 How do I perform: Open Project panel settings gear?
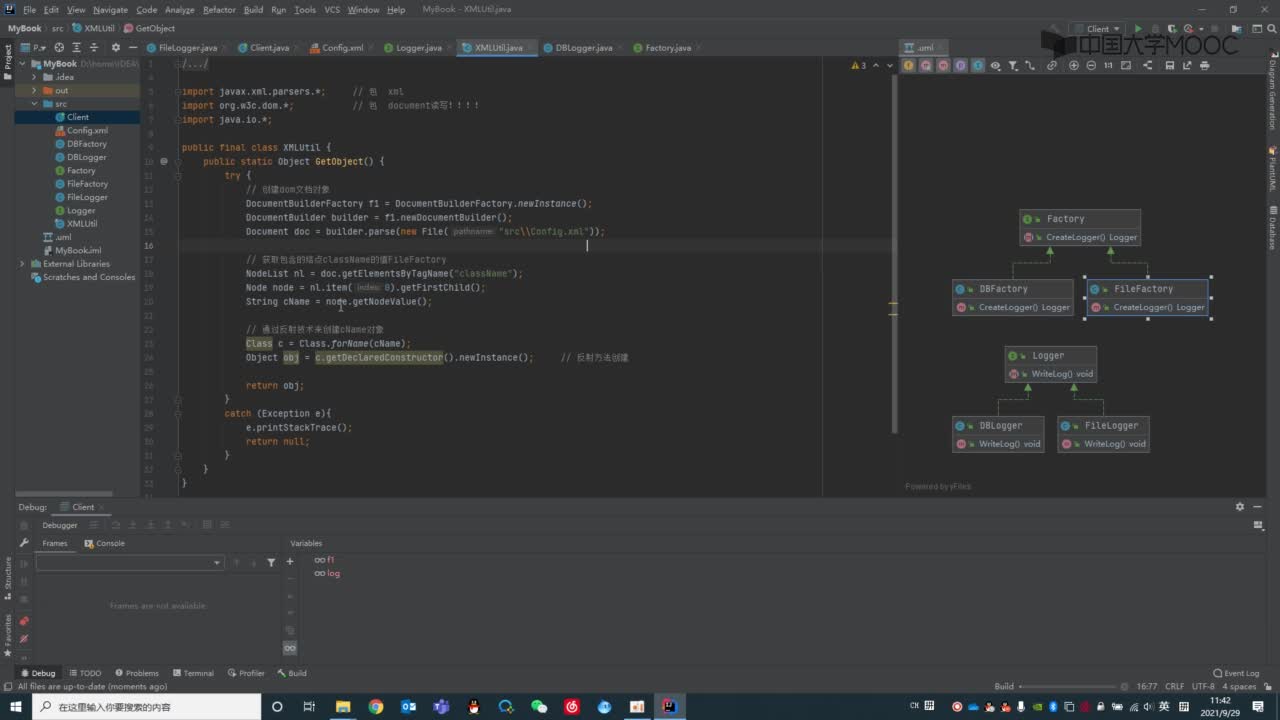(x=115, y=47)
